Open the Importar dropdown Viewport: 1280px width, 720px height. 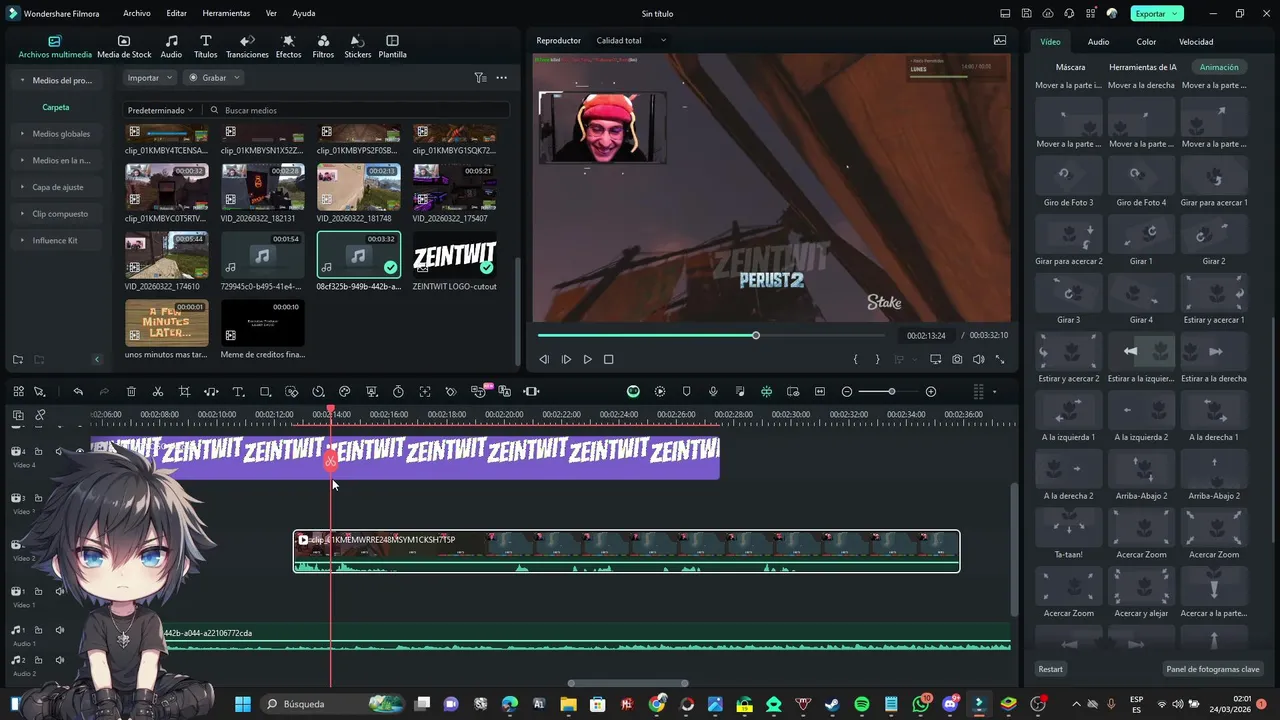[150, 77]
